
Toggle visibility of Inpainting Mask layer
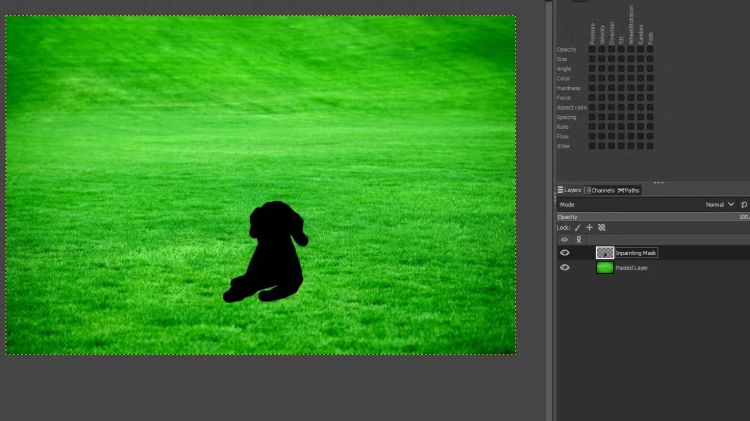[x=564, y=253]
